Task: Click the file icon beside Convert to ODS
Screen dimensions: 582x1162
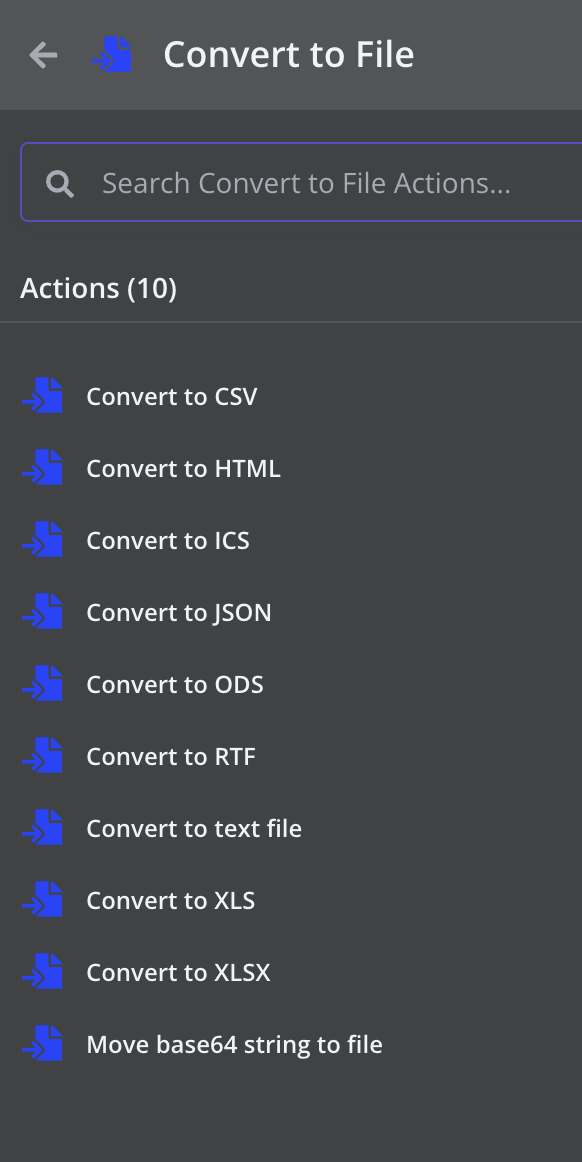Action: (x=42, y=683)
